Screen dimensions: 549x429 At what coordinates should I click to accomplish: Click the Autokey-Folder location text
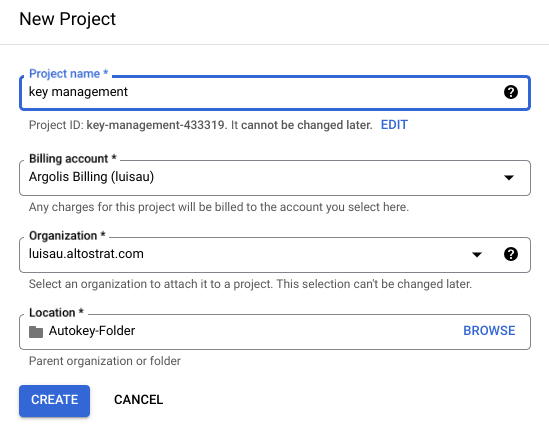92,331
